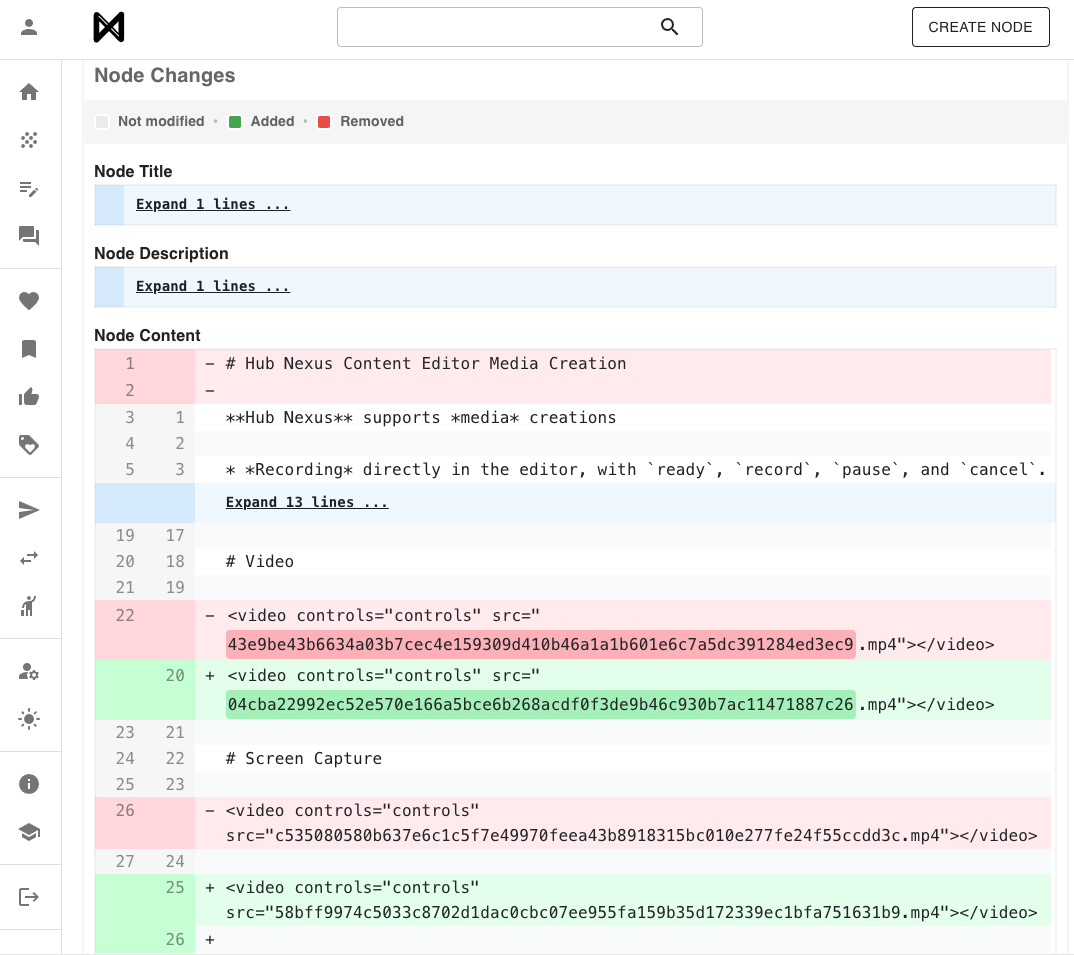Click the escalator person sidebar icon
This screenshot has width=1074, height=955.
[29, 606]
